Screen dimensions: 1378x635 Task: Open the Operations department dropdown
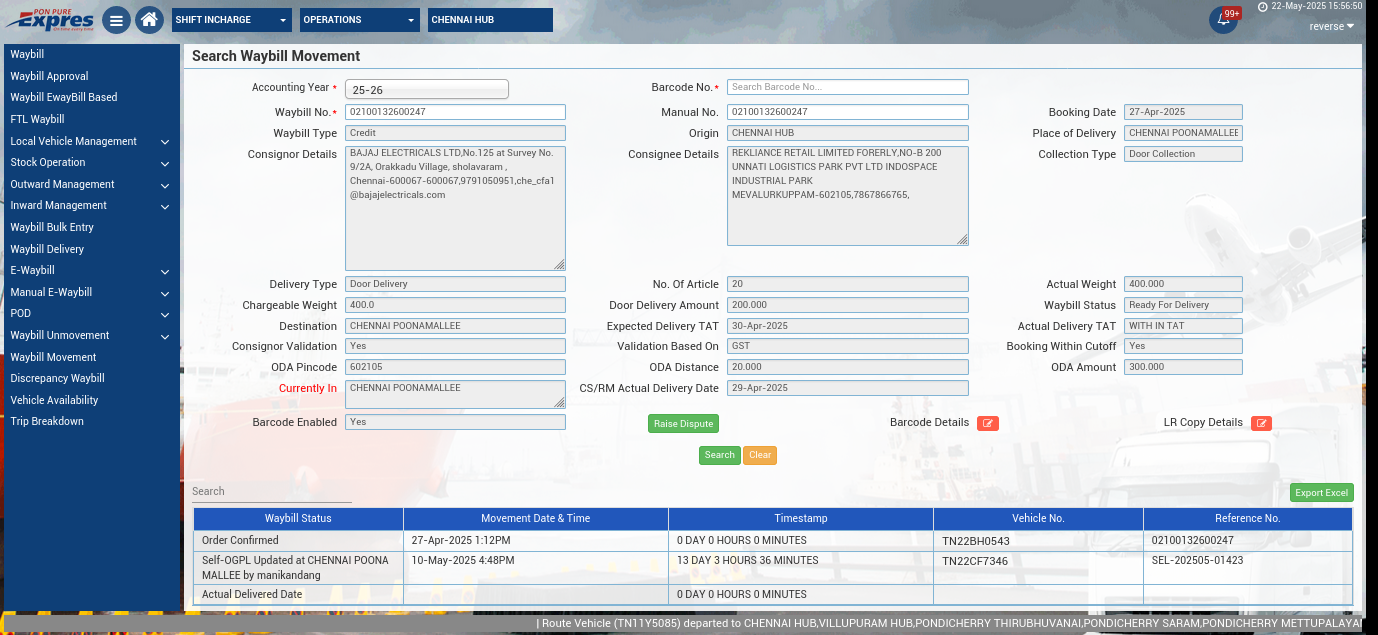click(360, 20)
